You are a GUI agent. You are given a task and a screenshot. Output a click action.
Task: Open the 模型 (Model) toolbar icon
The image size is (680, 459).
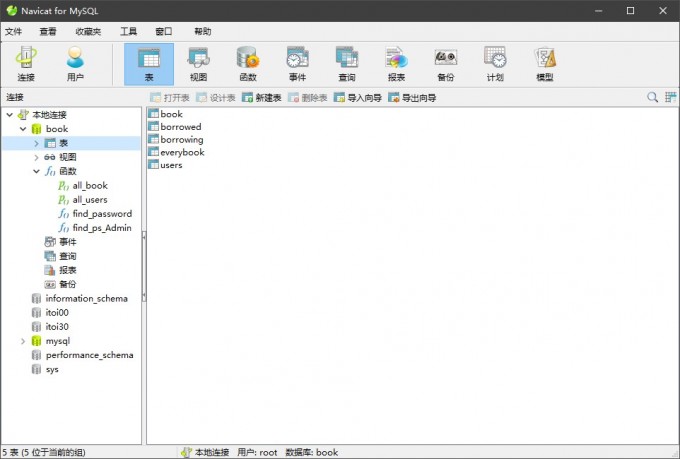coord(545,64)
